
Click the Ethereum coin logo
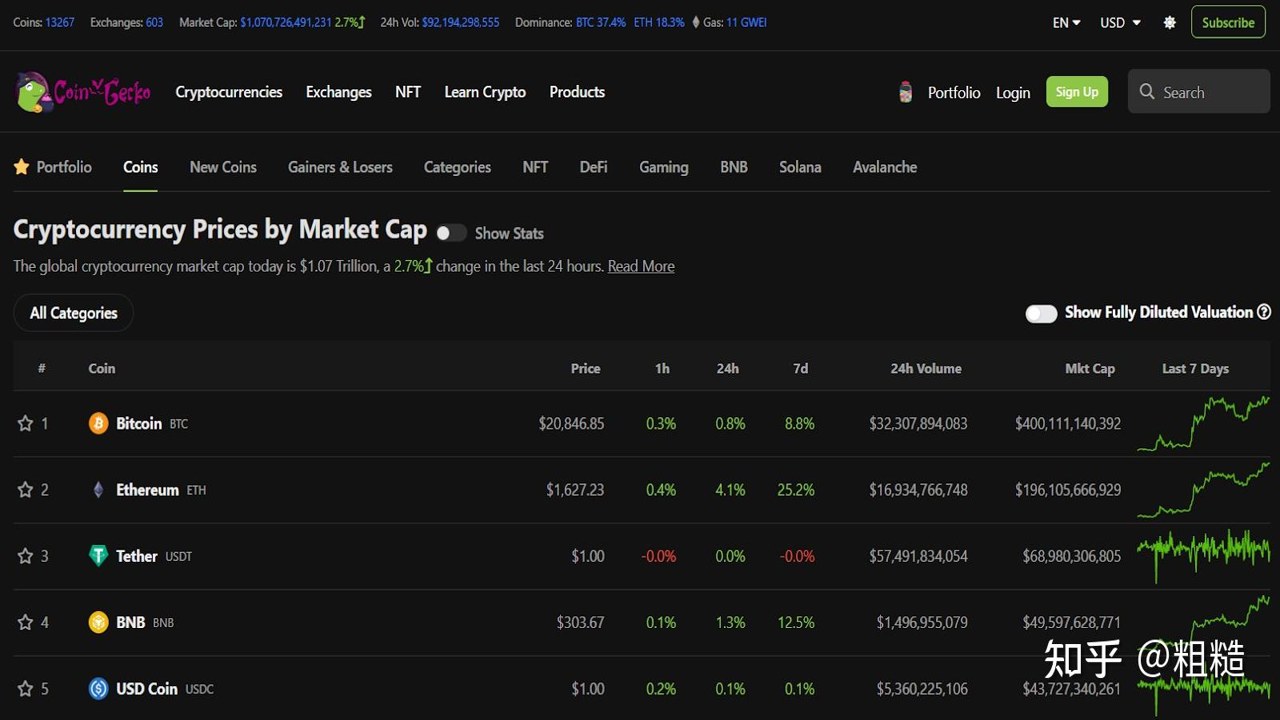coord(98,490)
